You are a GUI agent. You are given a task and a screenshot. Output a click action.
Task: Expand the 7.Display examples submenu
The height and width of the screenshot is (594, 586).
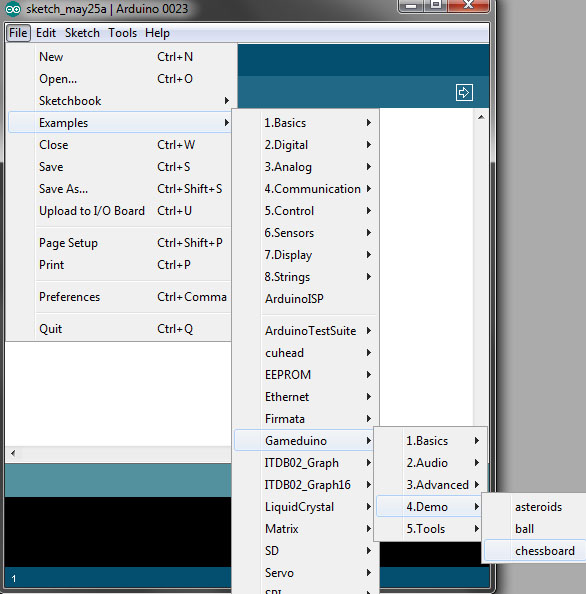tap(306, 255)
